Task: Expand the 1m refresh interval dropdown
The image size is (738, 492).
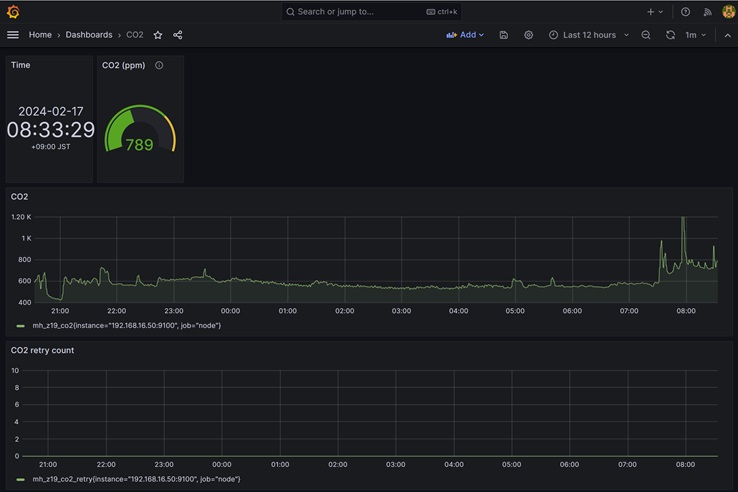Action: pos(696,35)
